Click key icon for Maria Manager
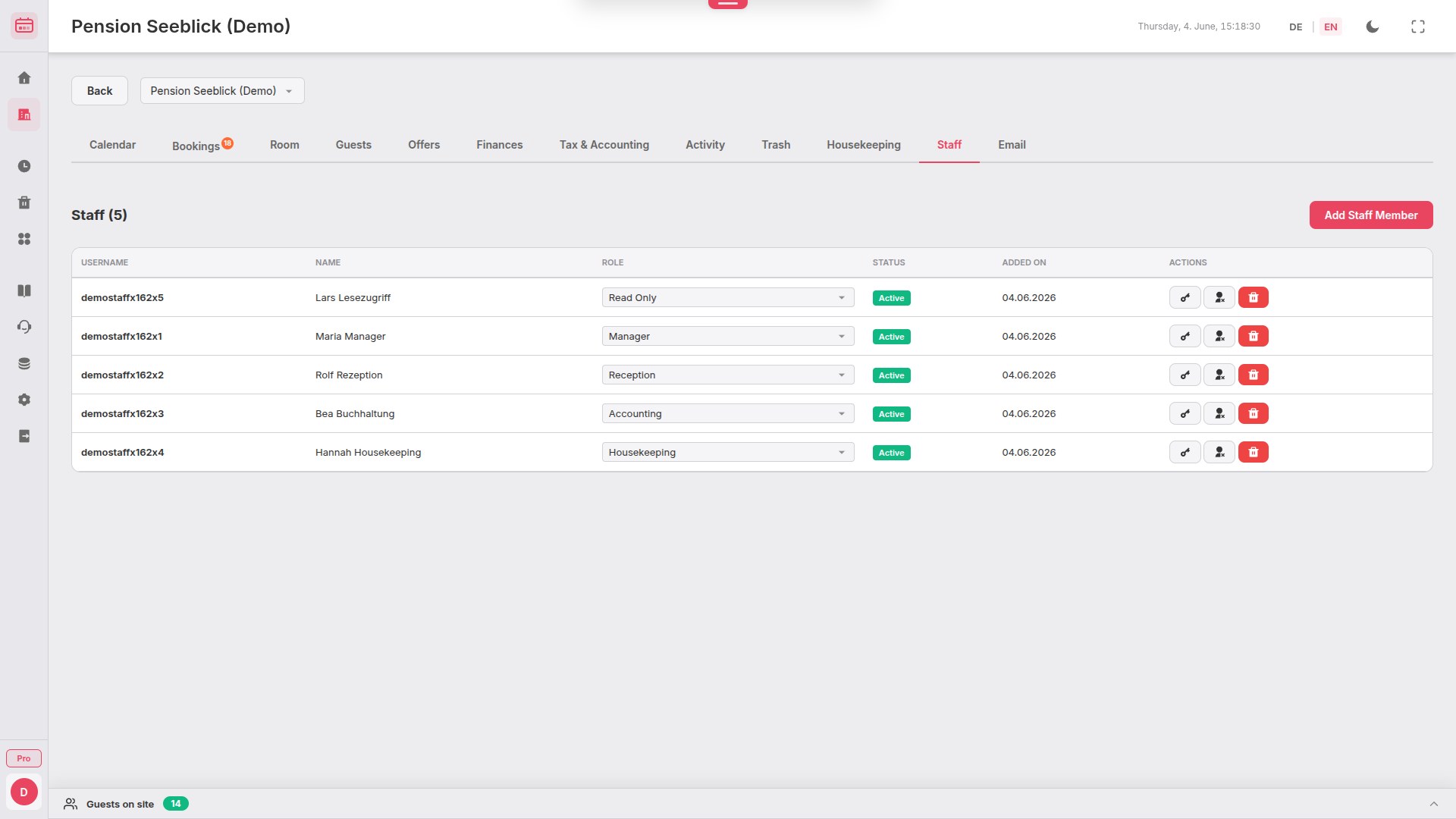This screenshot has width=1456, height=819. [1185, 337]
